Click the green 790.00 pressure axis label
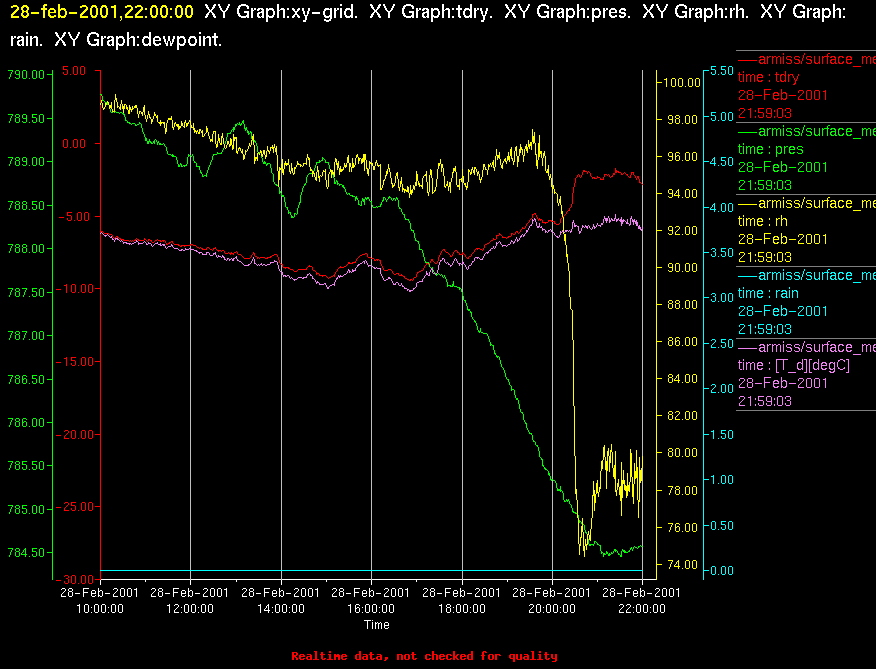 pos(26,74)
